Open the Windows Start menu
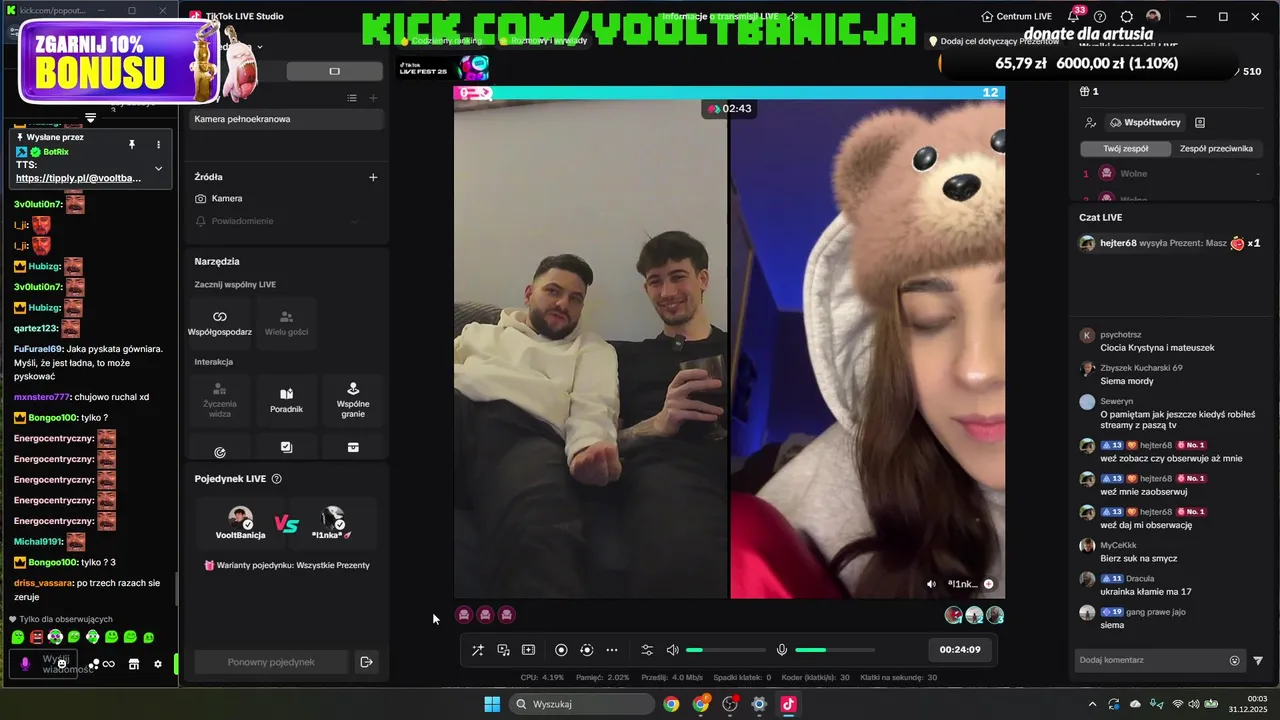 tap(492, 704)
